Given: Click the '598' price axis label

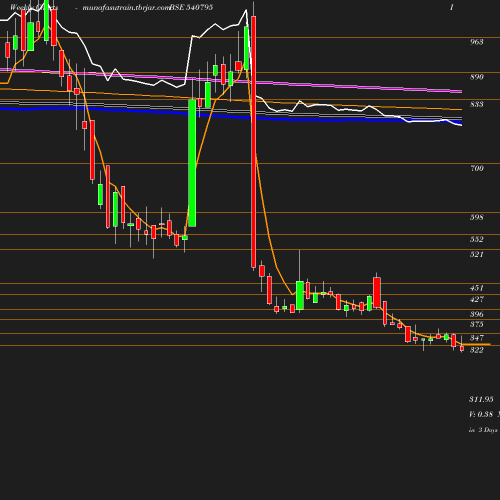Looking at the screenshot, I should [477, 217].
